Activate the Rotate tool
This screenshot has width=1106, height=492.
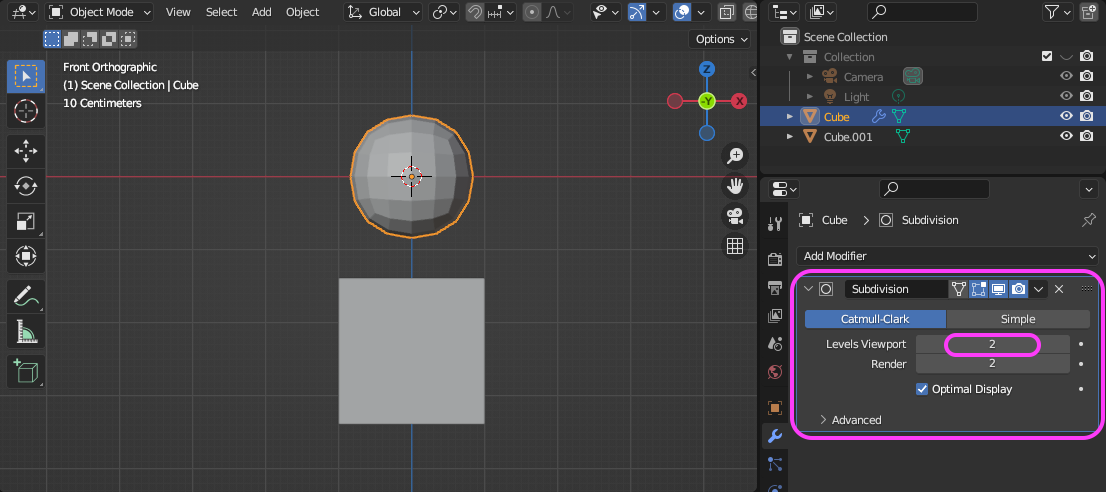tap(25, 186)
